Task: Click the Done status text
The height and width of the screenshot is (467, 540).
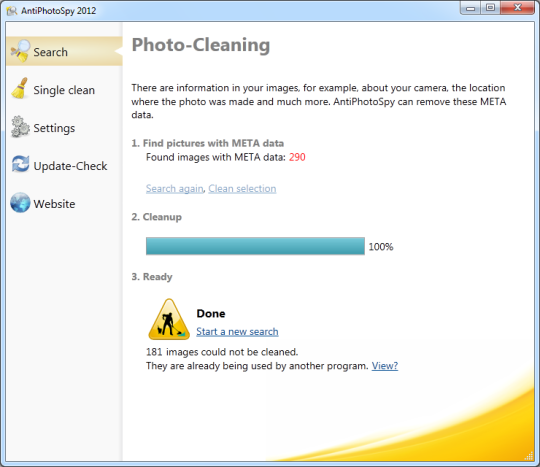Action: (211, 313)
